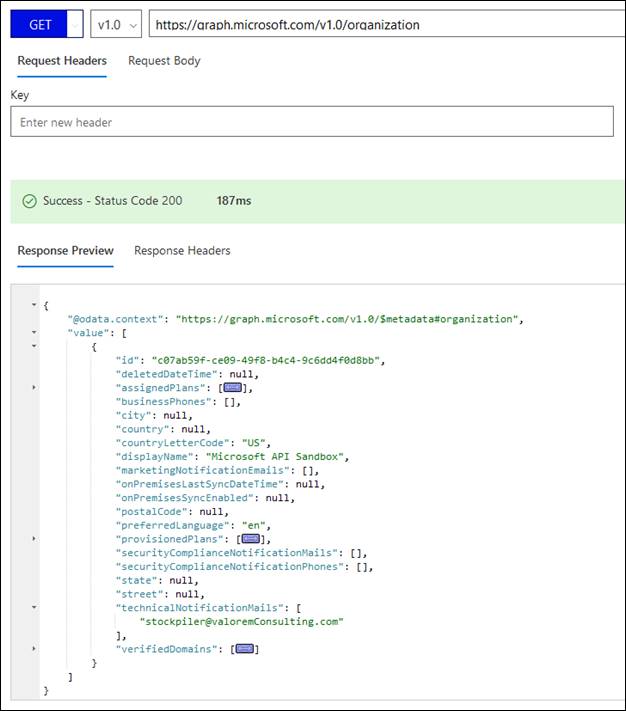
Task: Expand the assignedPlans fold arrow
Action: pyautogui.click(x=34, y=387)
